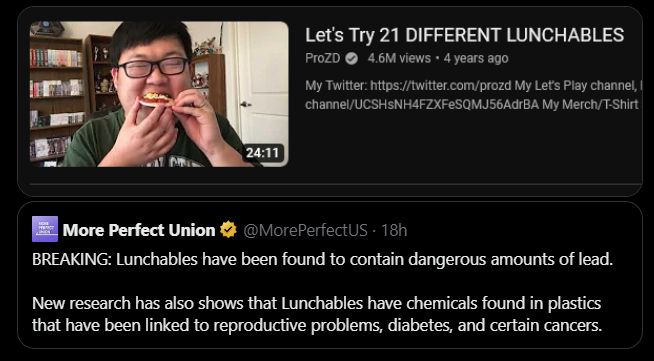Open the Lunchables video thumbnail

pos(159,94)
